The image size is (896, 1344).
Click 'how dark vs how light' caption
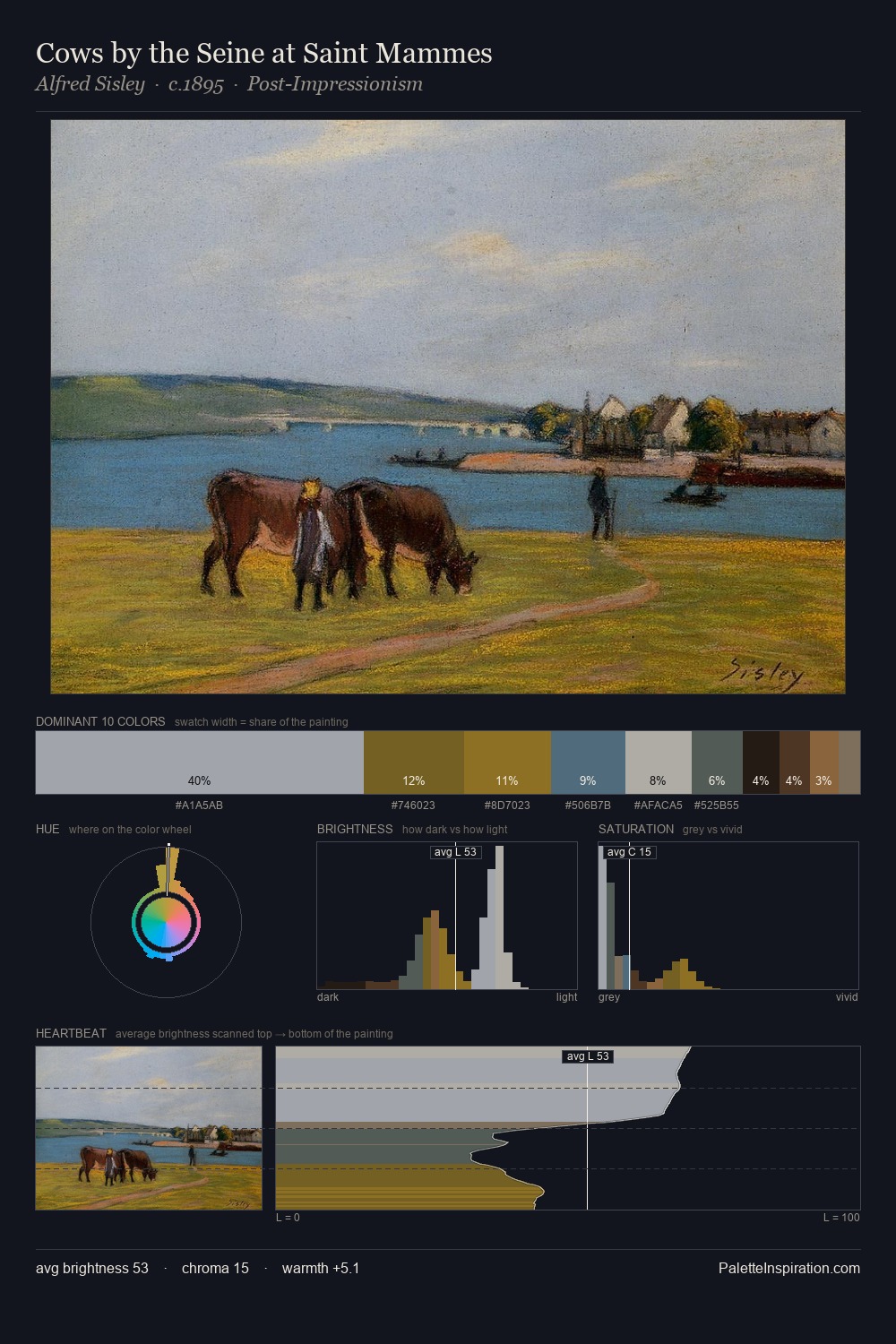click(x=455, y=830)
